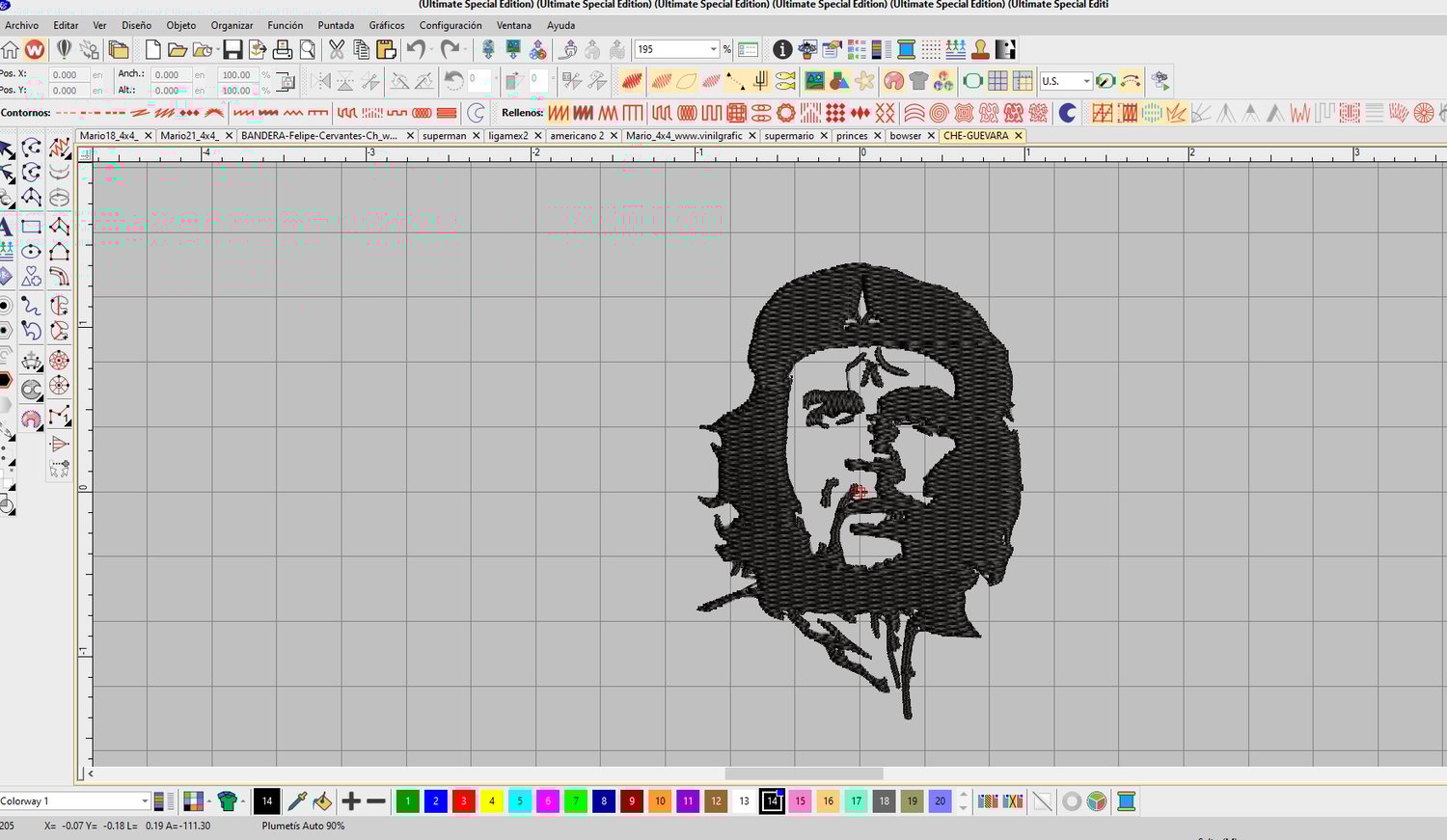Image resolution: width=1447 pixels, height=840 pixels.
Task: Switch to the ligamex2 design tab
Action: (x=508, y=136)
